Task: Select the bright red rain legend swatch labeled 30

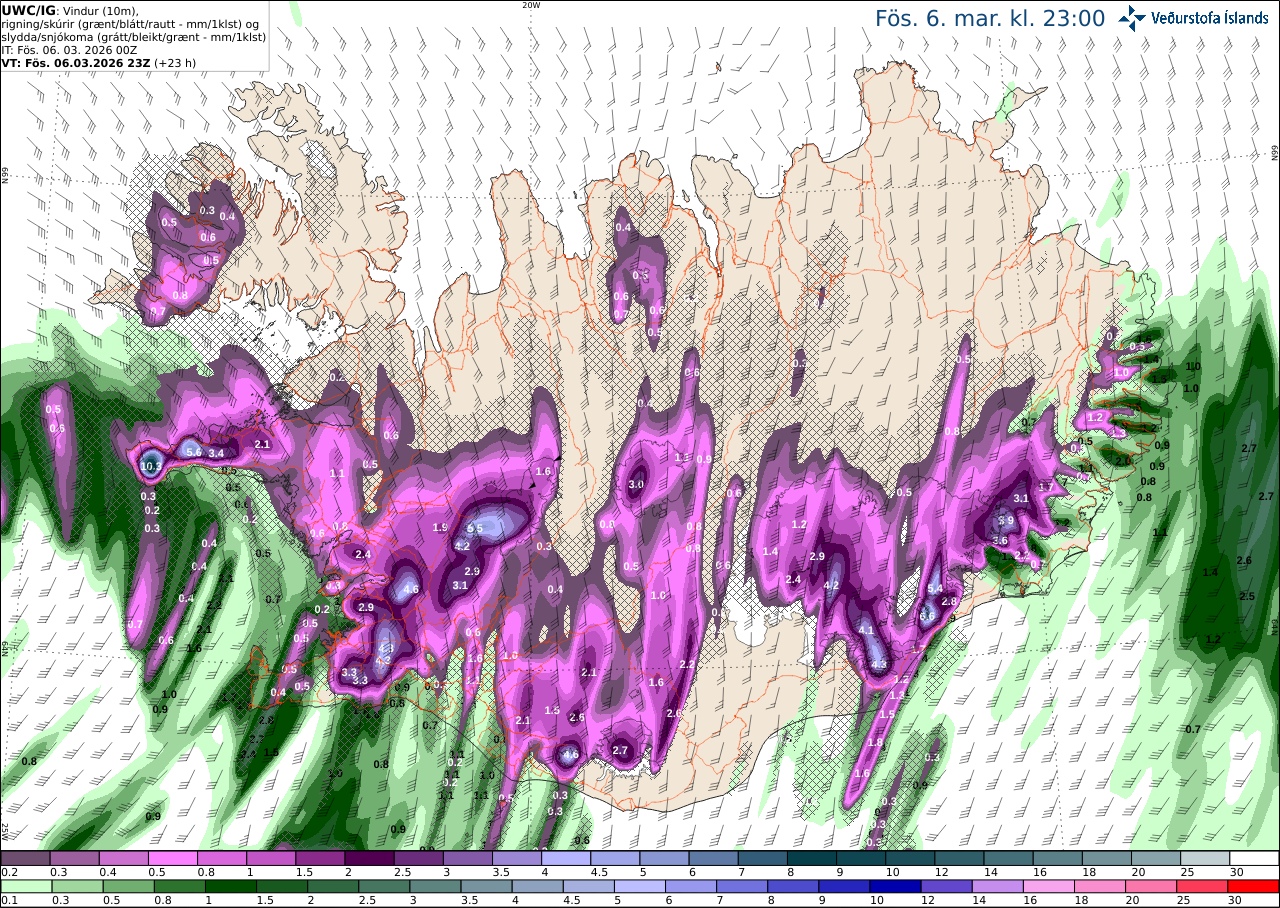Action: pos(1254,886)
